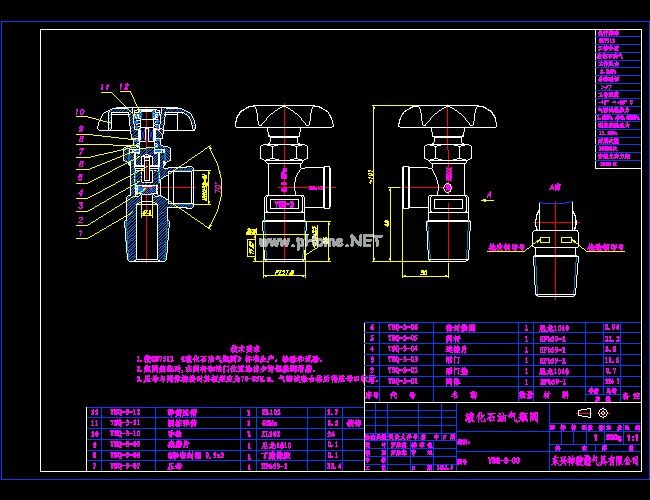
Task: Select part balloon number 2
Action: tap(80, 220)
